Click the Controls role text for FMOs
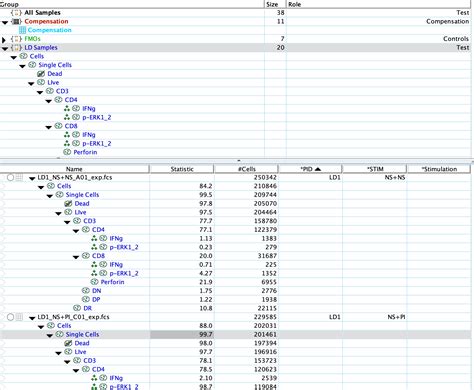Image resolution: width=474 pixels, height=390 pixels. [x=456, y=39]
